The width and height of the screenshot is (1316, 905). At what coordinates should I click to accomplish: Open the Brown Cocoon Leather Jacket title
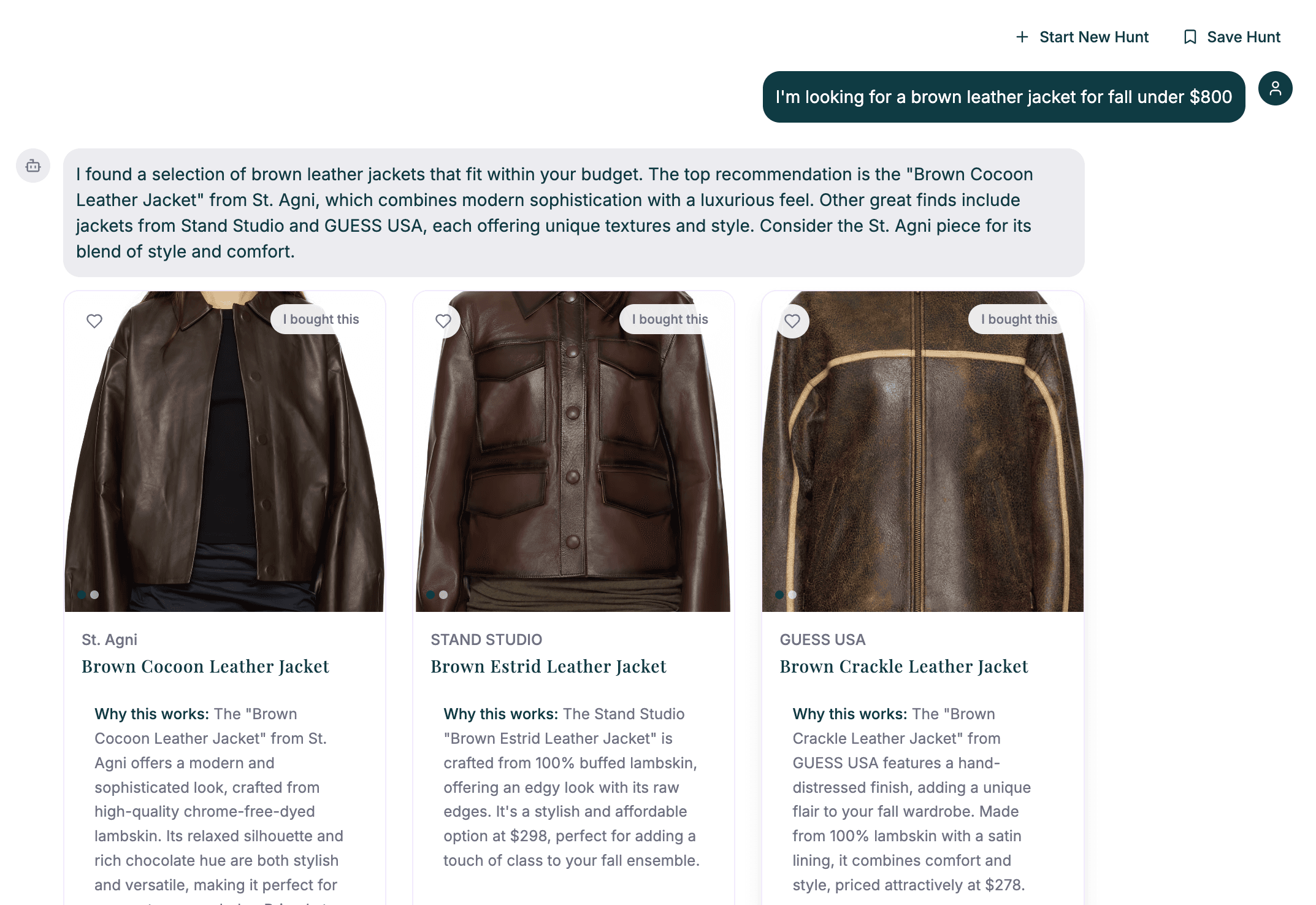click(x=205, y=666)
